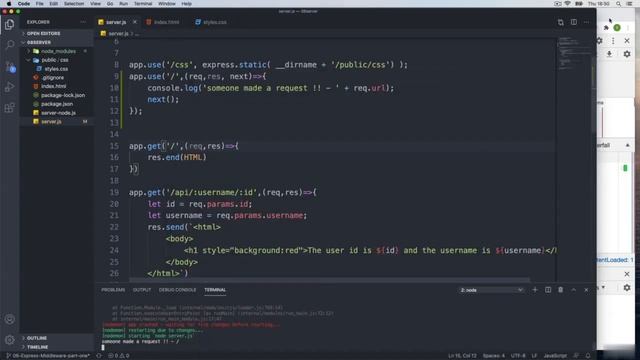Click the sync icon in status bar
Viewport: 640px width, 360px height.
99,356
